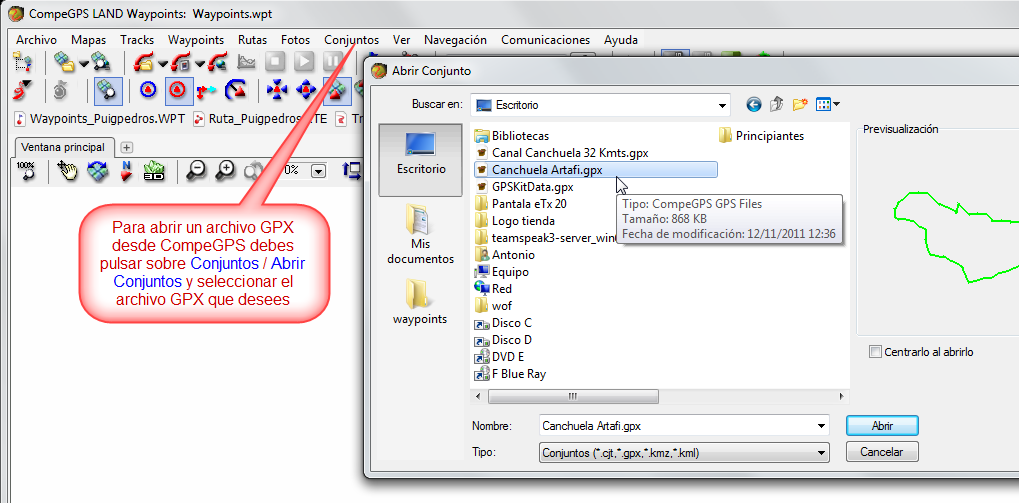The height and width of the screenshot is (503, 1019).
Task: Click the back arrow in Abrir Conjunto dialog
Action: click(754, 104)
